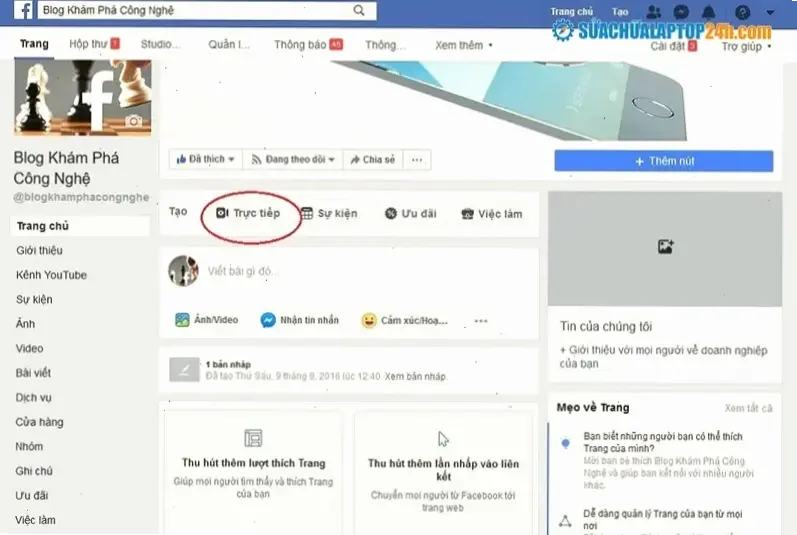Expand the account dropdown arrow in top bar

tap(770, 12)
